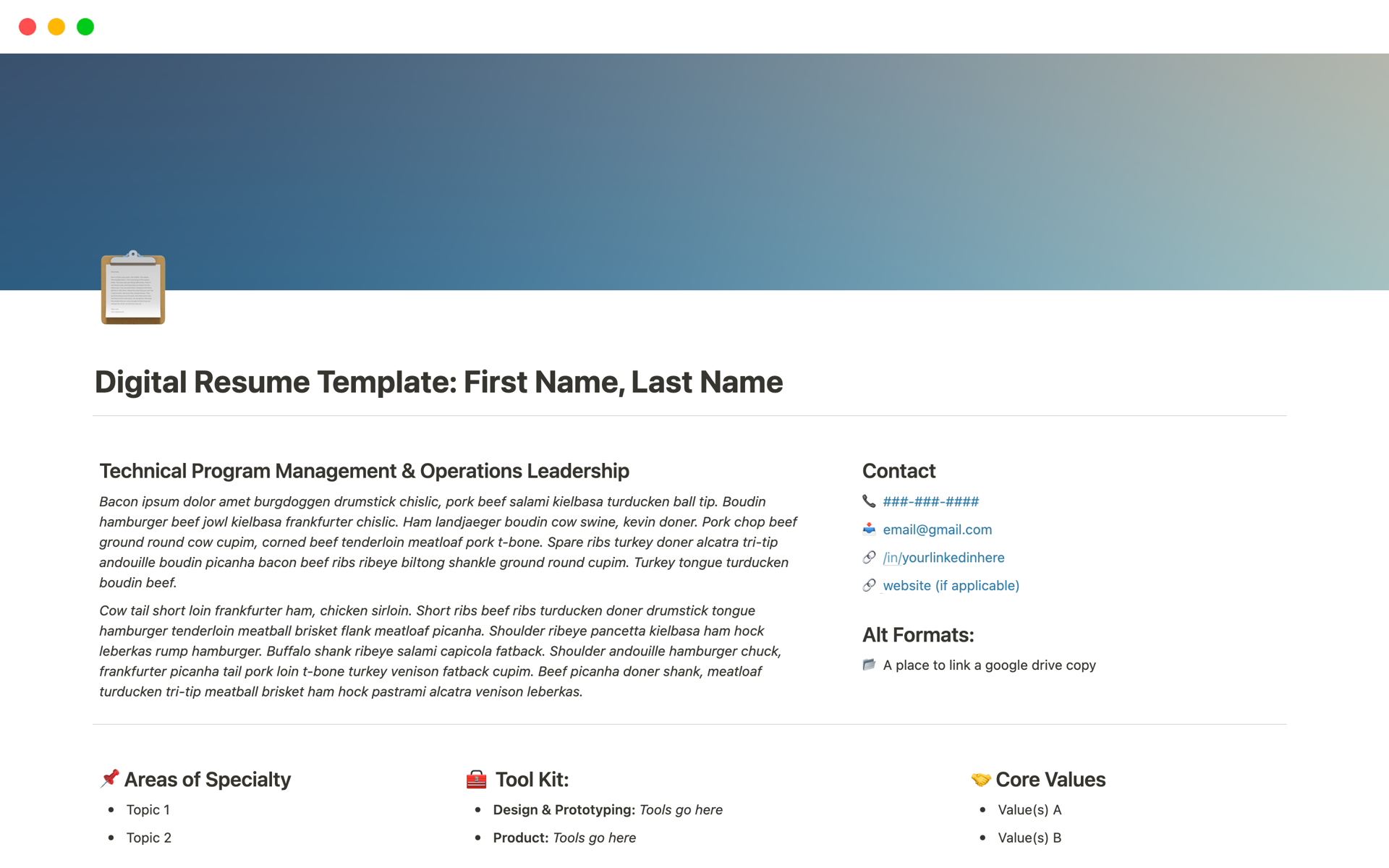The height and width of the screenshot is (868, 1389).
Task: Click the email icon next to email@gmail.com
Action: pos(868,529)
